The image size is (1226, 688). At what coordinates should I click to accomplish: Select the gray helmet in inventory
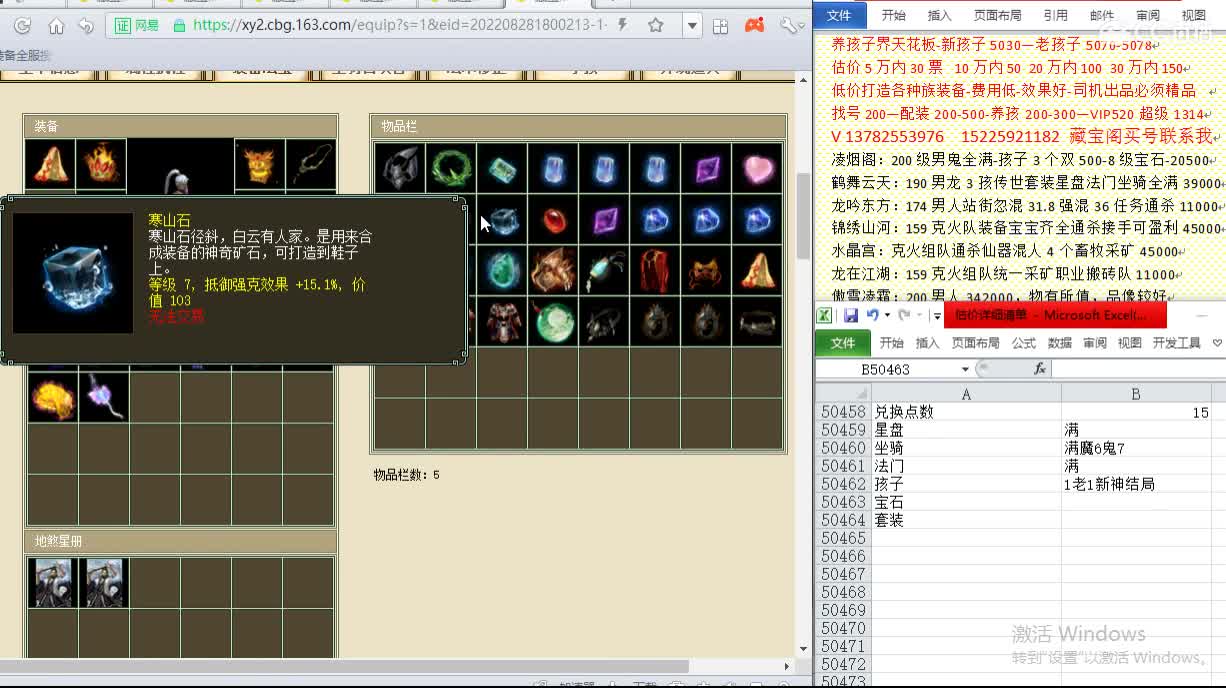(400, 169)
